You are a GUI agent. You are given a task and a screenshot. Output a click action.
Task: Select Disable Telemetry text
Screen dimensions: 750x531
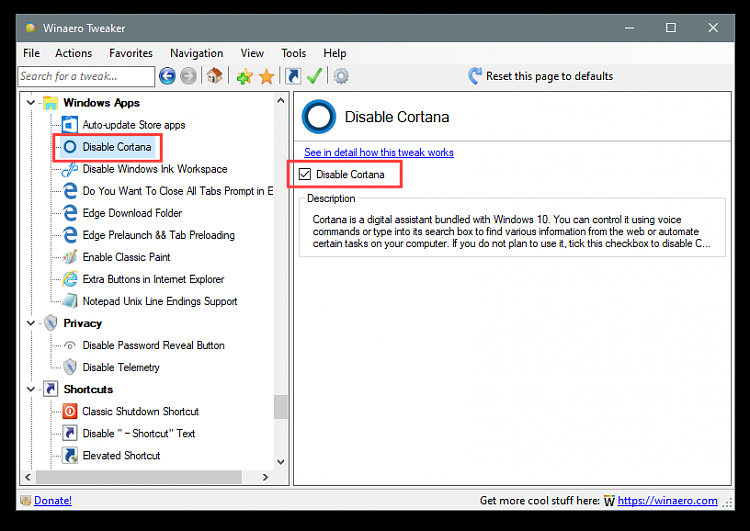(x=121, y=367)
